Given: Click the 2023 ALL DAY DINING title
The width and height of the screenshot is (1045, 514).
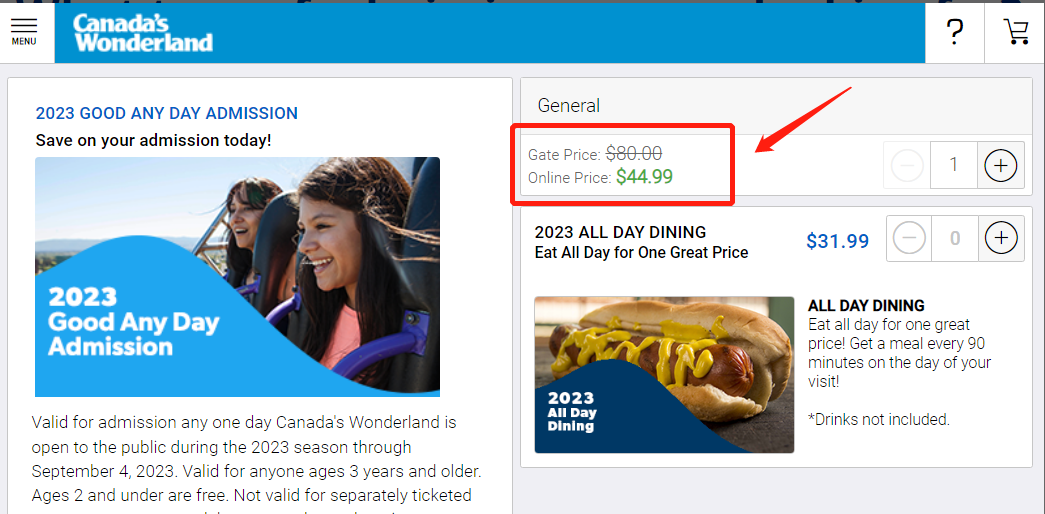Looking at the screenshot, I should pos(620,233).
